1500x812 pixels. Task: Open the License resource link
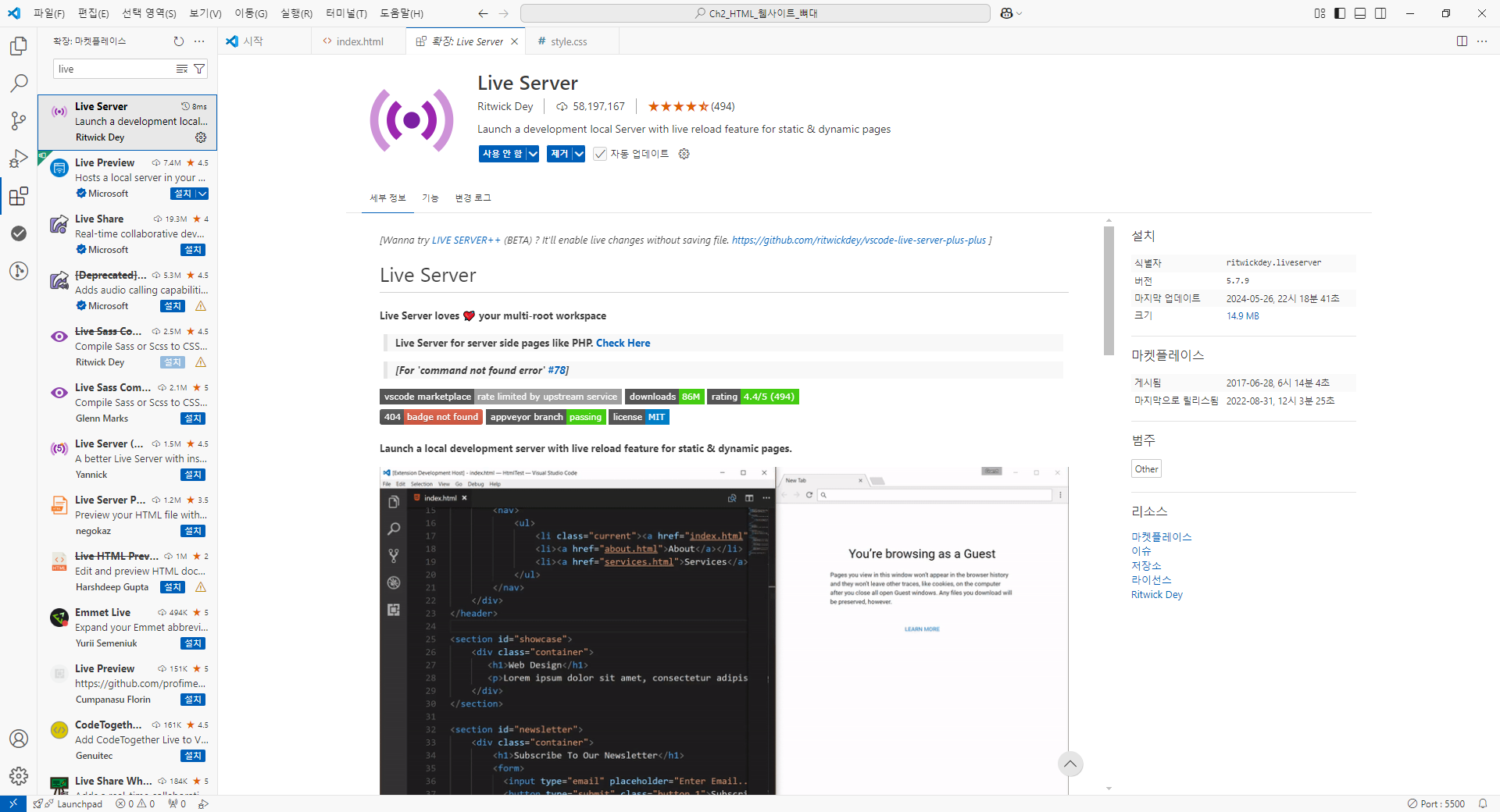pos(1151,580)
